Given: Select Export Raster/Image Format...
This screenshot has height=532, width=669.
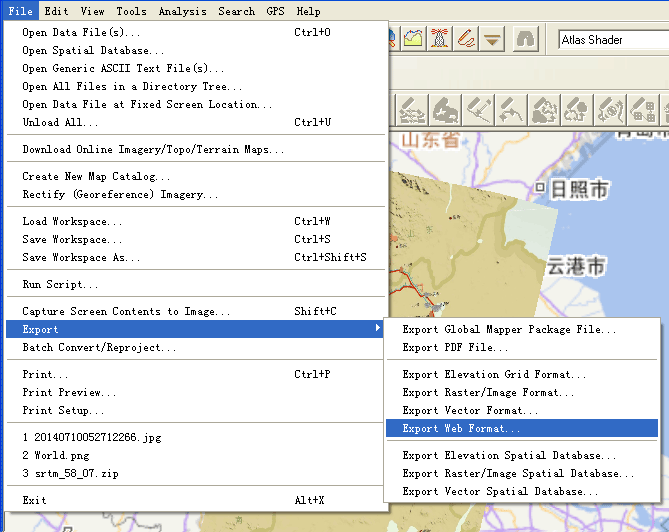Looking at the screenshot, I should [522, 392].
